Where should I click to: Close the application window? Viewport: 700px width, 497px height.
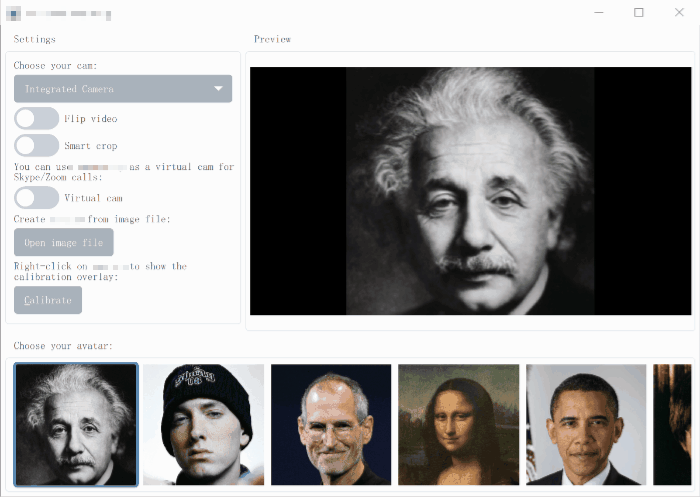click(x=679, y=13)
